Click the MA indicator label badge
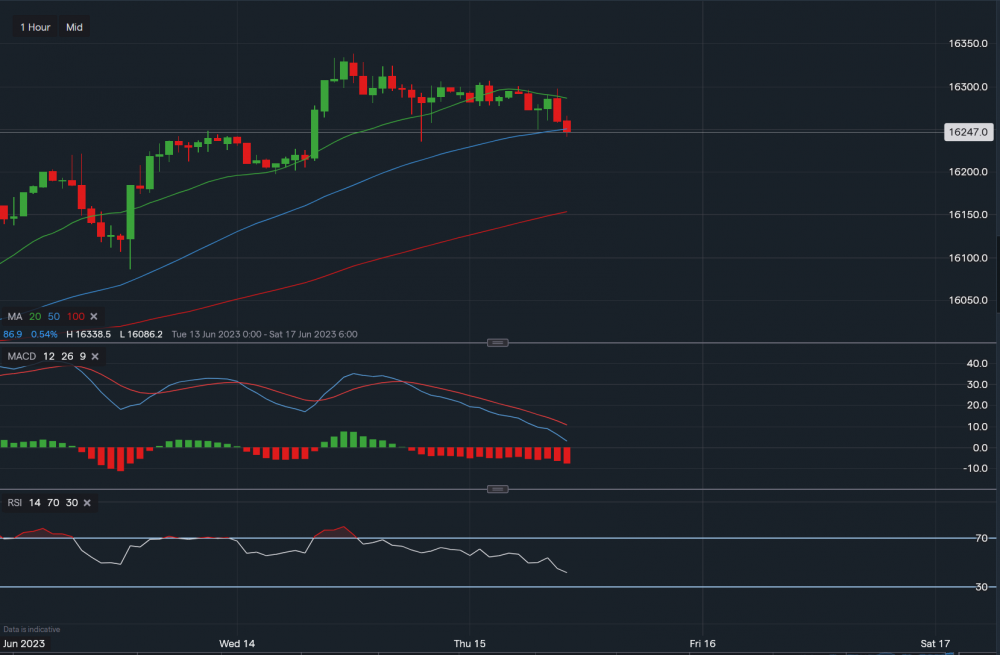The width and height of the screenshot is (1000, 655). point(15,316)
